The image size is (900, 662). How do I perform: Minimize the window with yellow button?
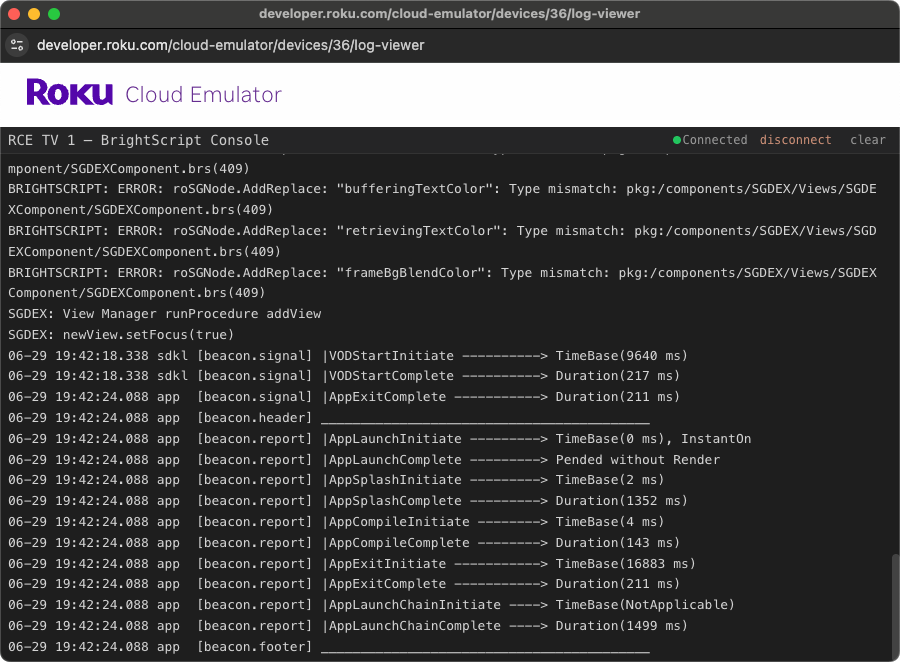pyautogui.click(x=34, y=14)
